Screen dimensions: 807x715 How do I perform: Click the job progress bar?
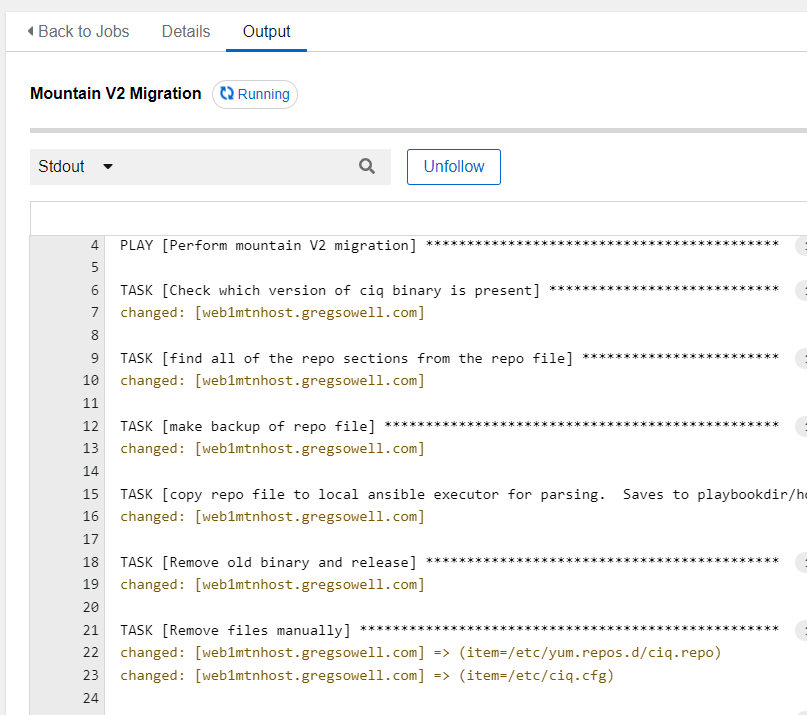[x=418, y=130]
